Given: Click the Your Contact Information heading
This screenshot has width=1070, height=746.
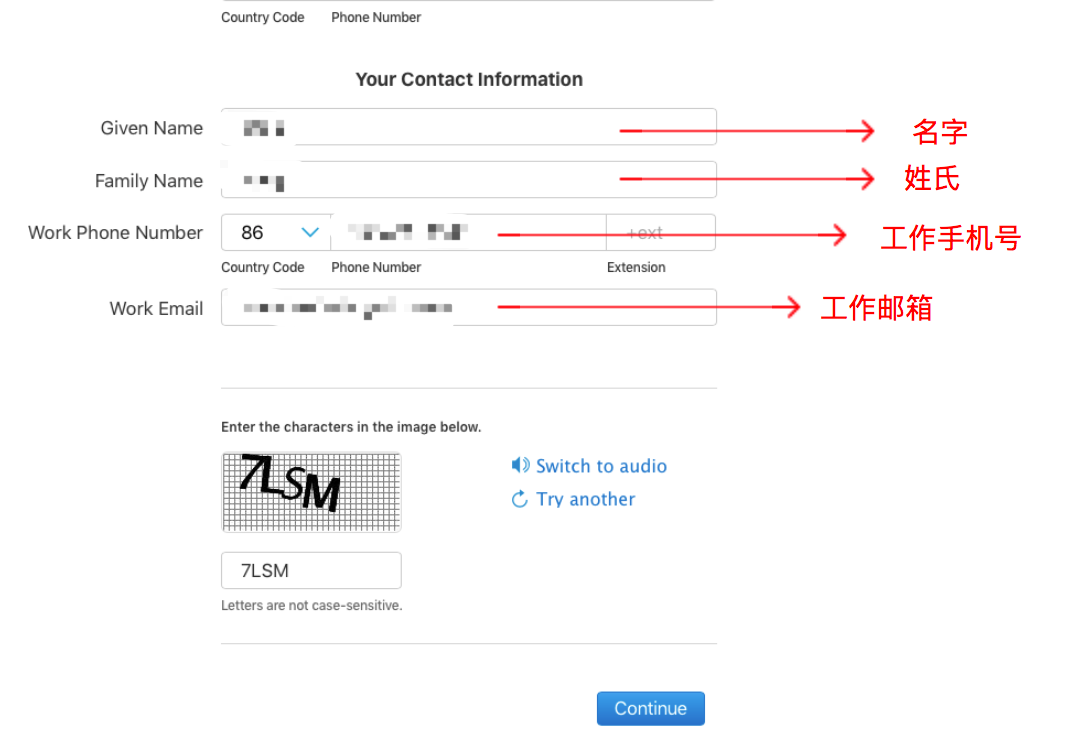Looking at the screenshot, I should pyautogui.click(x=469, y=79).
